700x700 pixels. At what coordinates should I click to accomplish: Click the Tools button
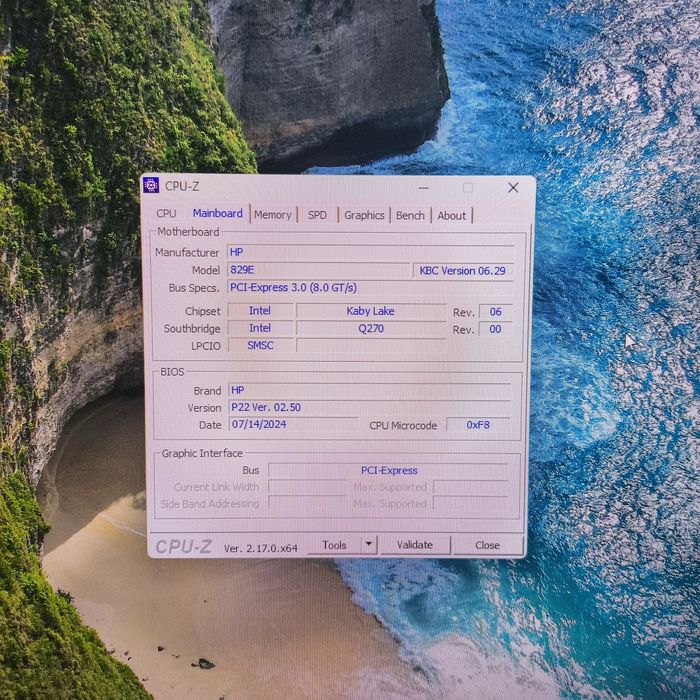334,545
